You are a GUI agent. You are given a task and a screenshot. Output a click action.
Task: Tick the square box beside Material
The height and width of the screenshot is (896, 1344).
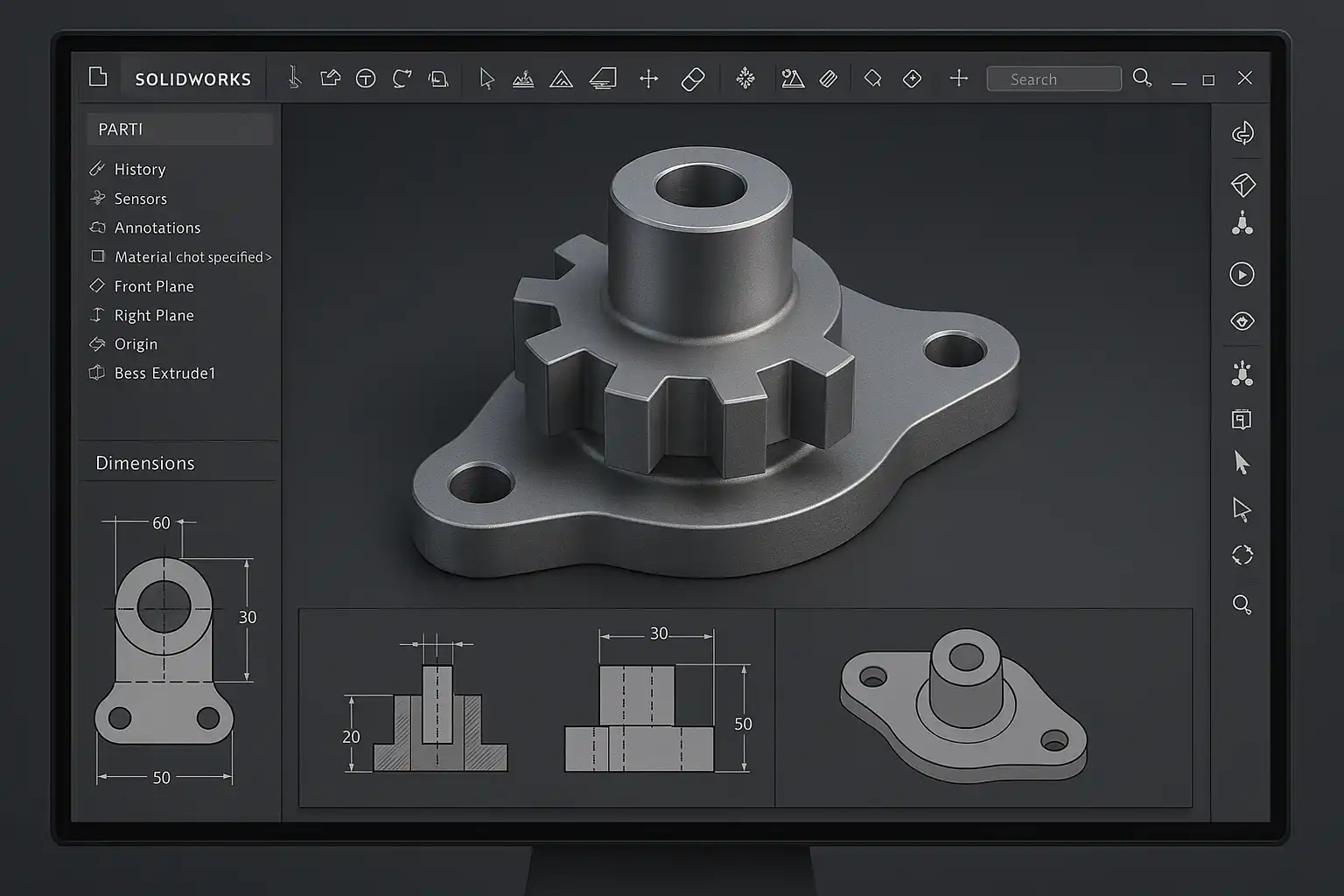[97, 256]
